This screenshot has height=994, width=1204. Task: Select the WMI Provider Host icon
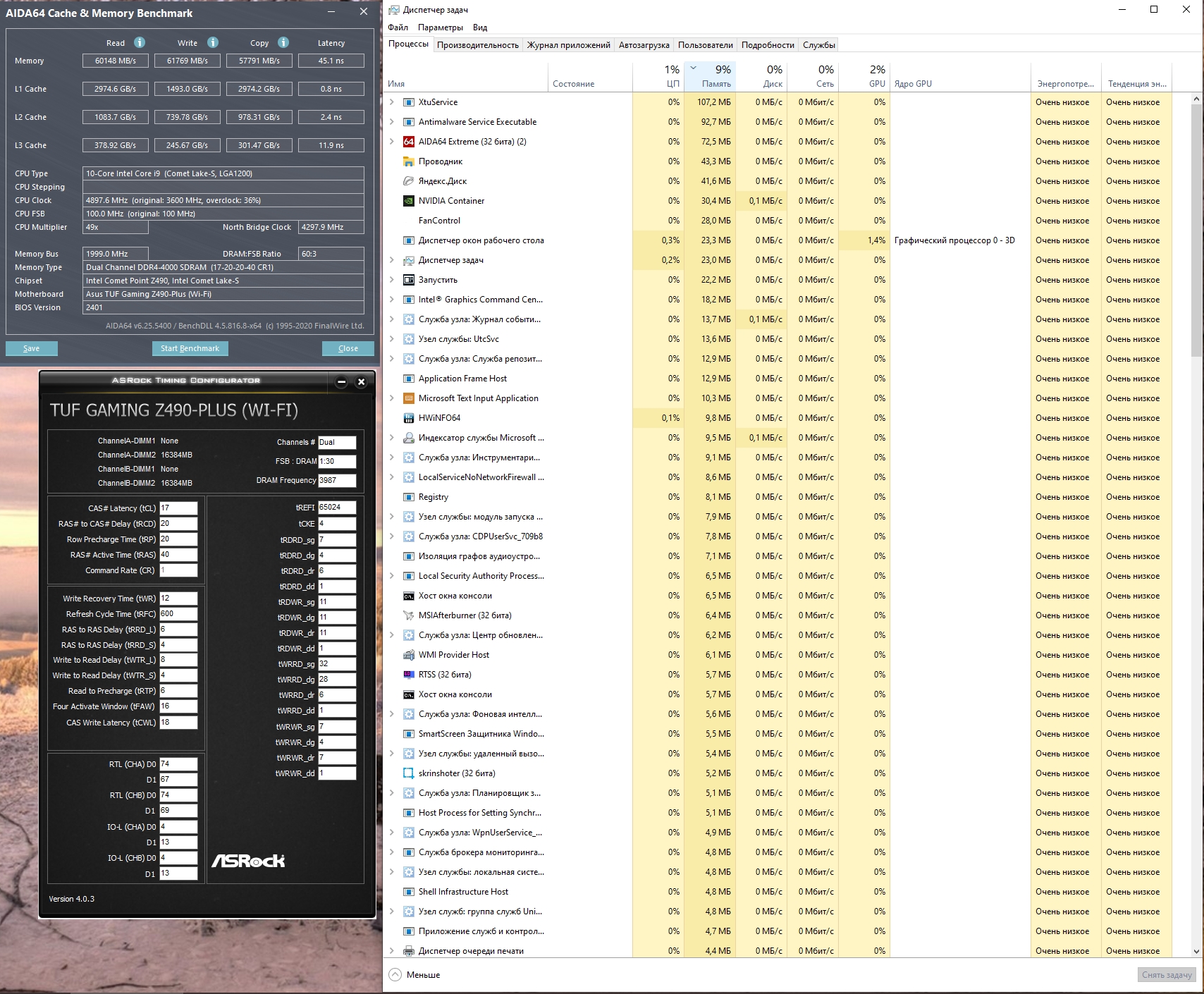[408, 655]
